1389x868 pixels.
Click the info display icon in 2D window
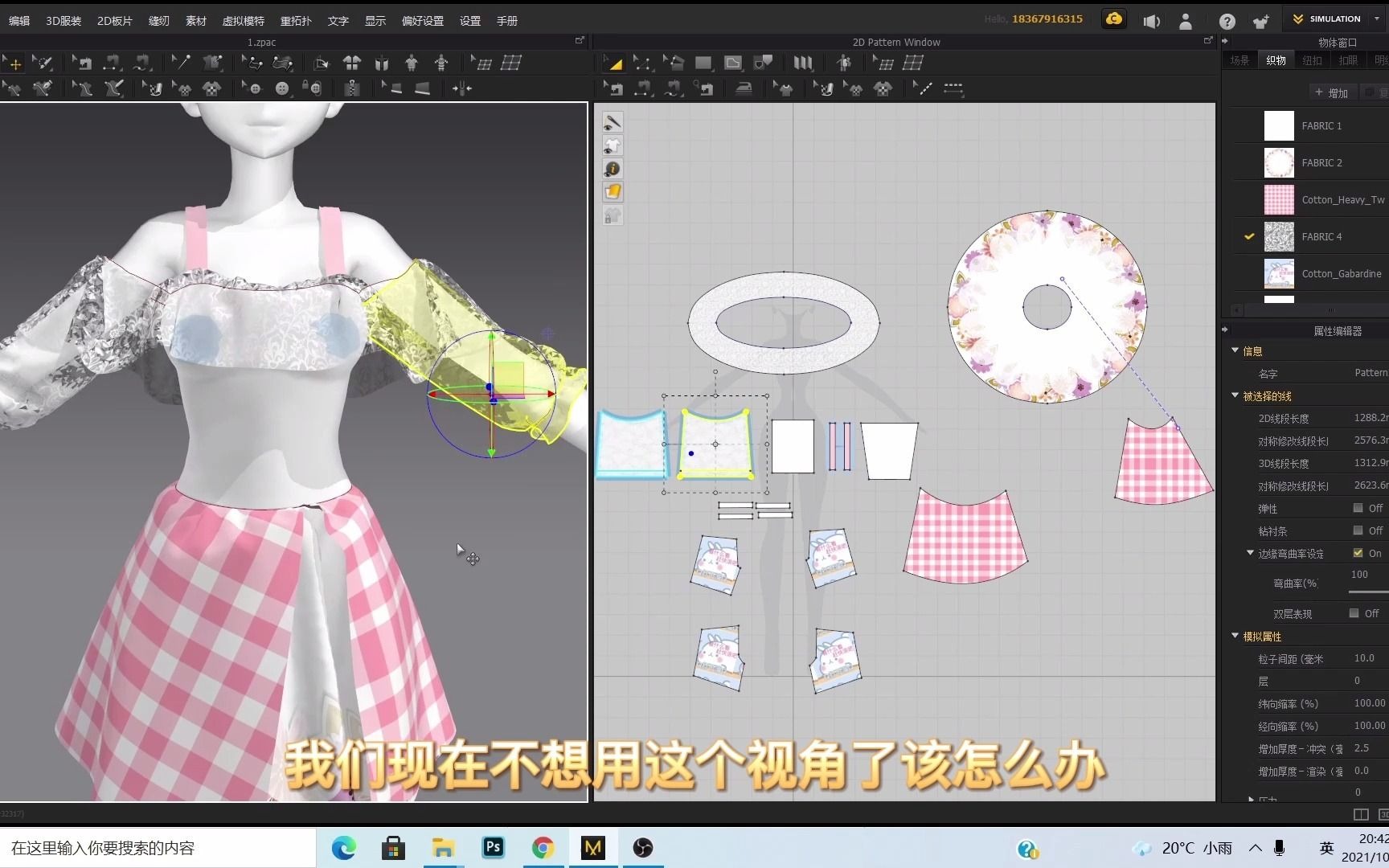[x=613, y=169]
